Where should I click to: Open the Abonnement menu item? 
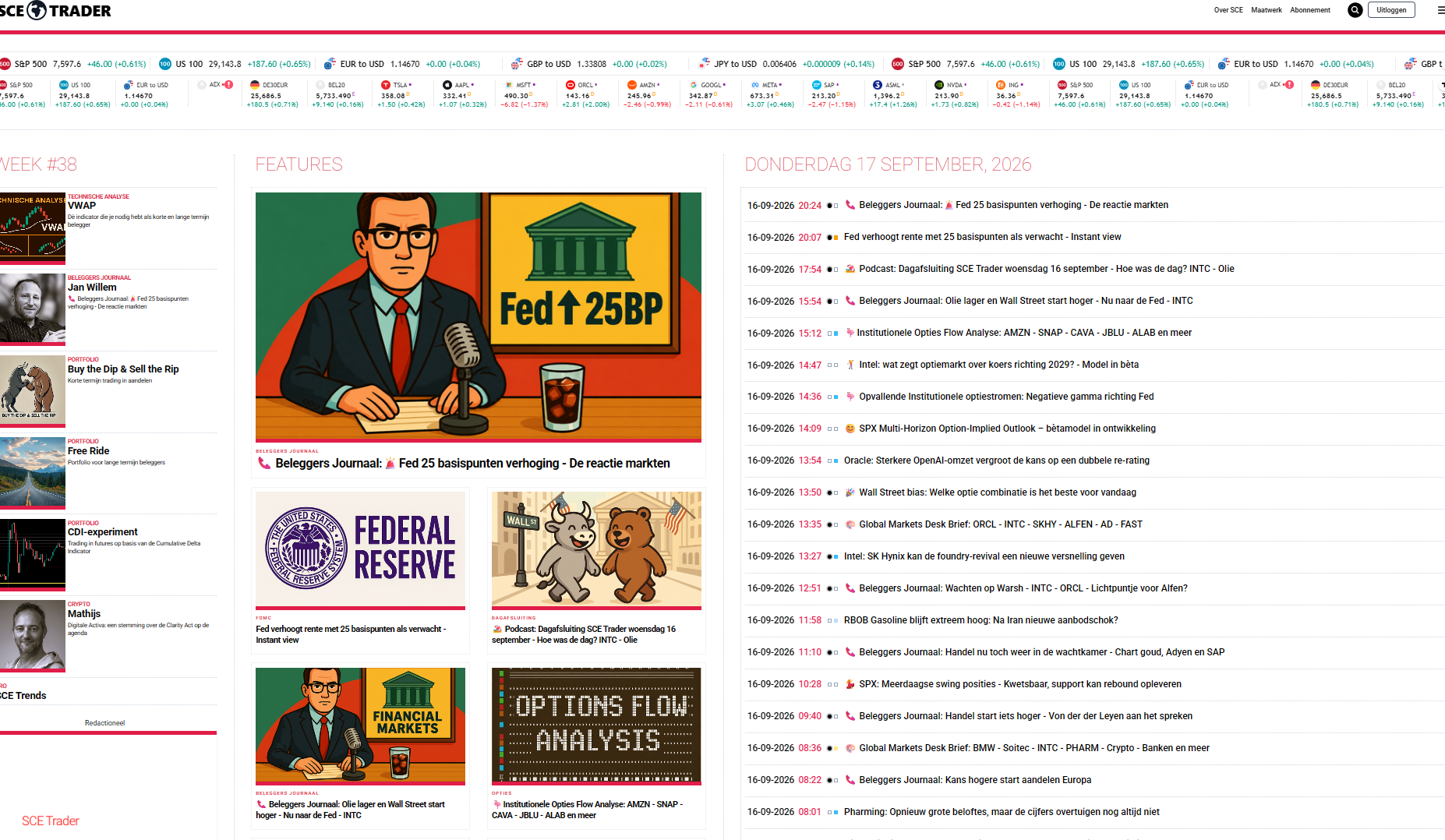tap(1310, 10)
